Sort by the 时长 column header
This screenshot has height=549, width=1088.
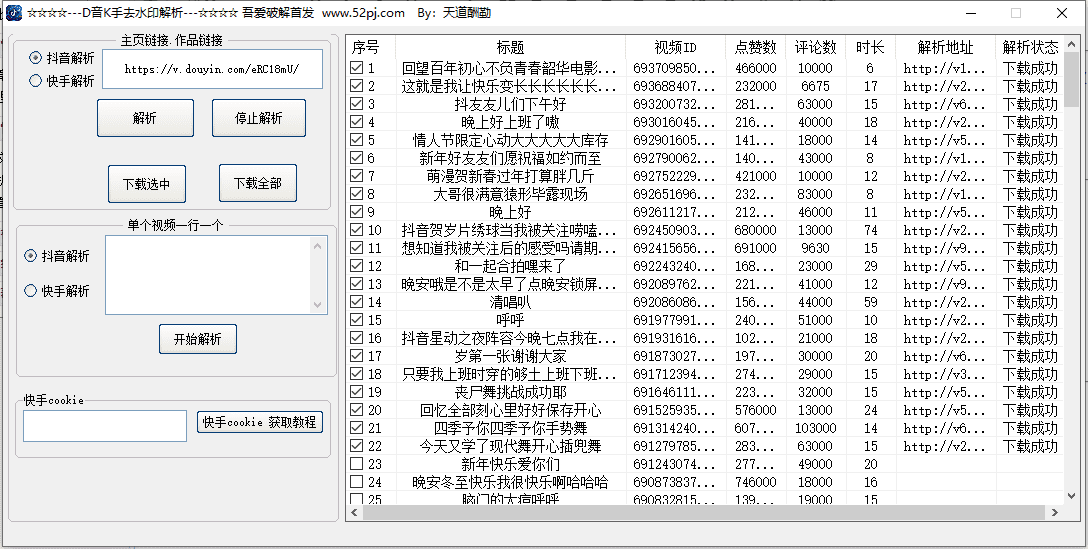pos(870,47)
